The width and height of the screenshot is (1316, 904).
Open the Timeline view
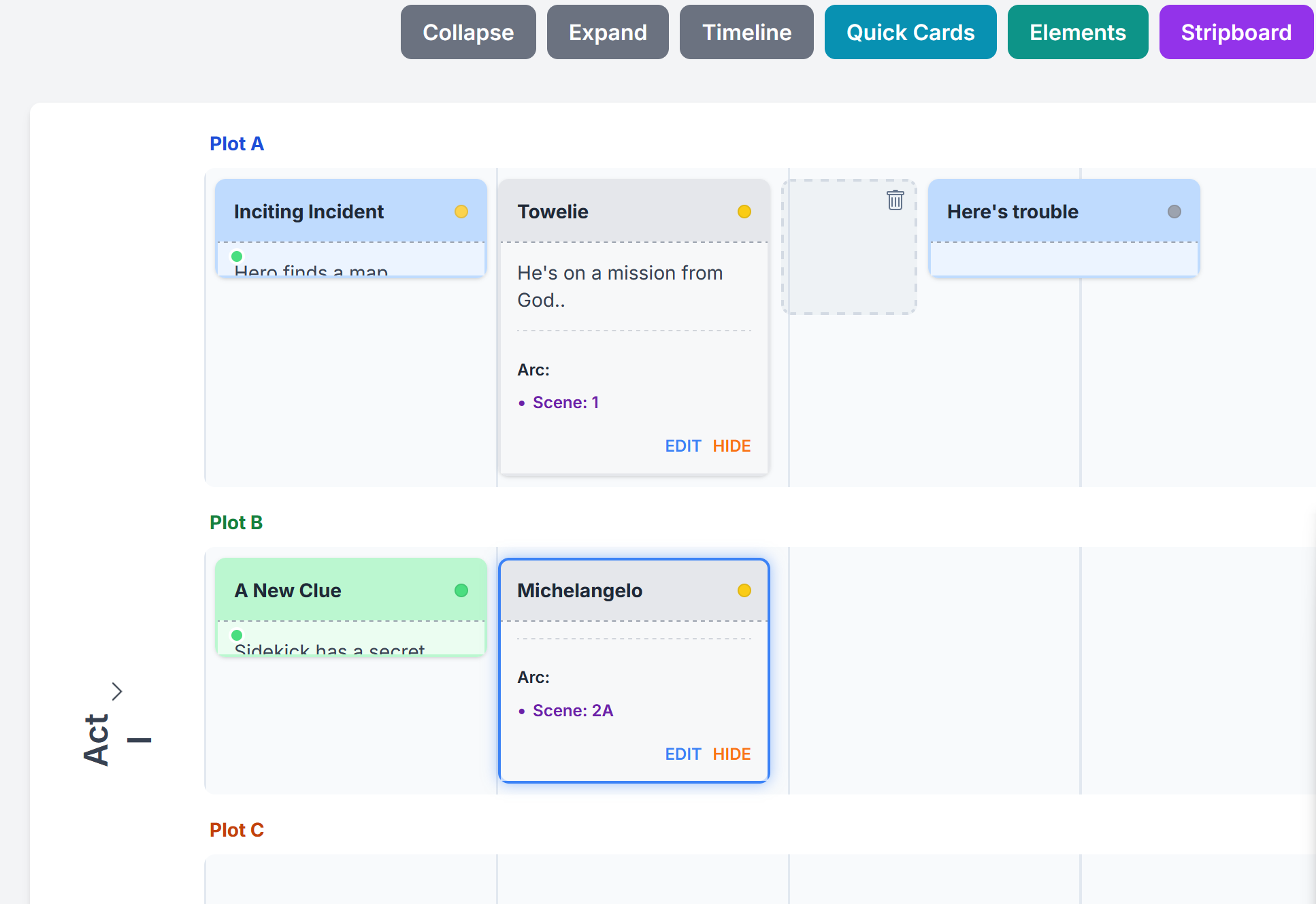(746, 33)
